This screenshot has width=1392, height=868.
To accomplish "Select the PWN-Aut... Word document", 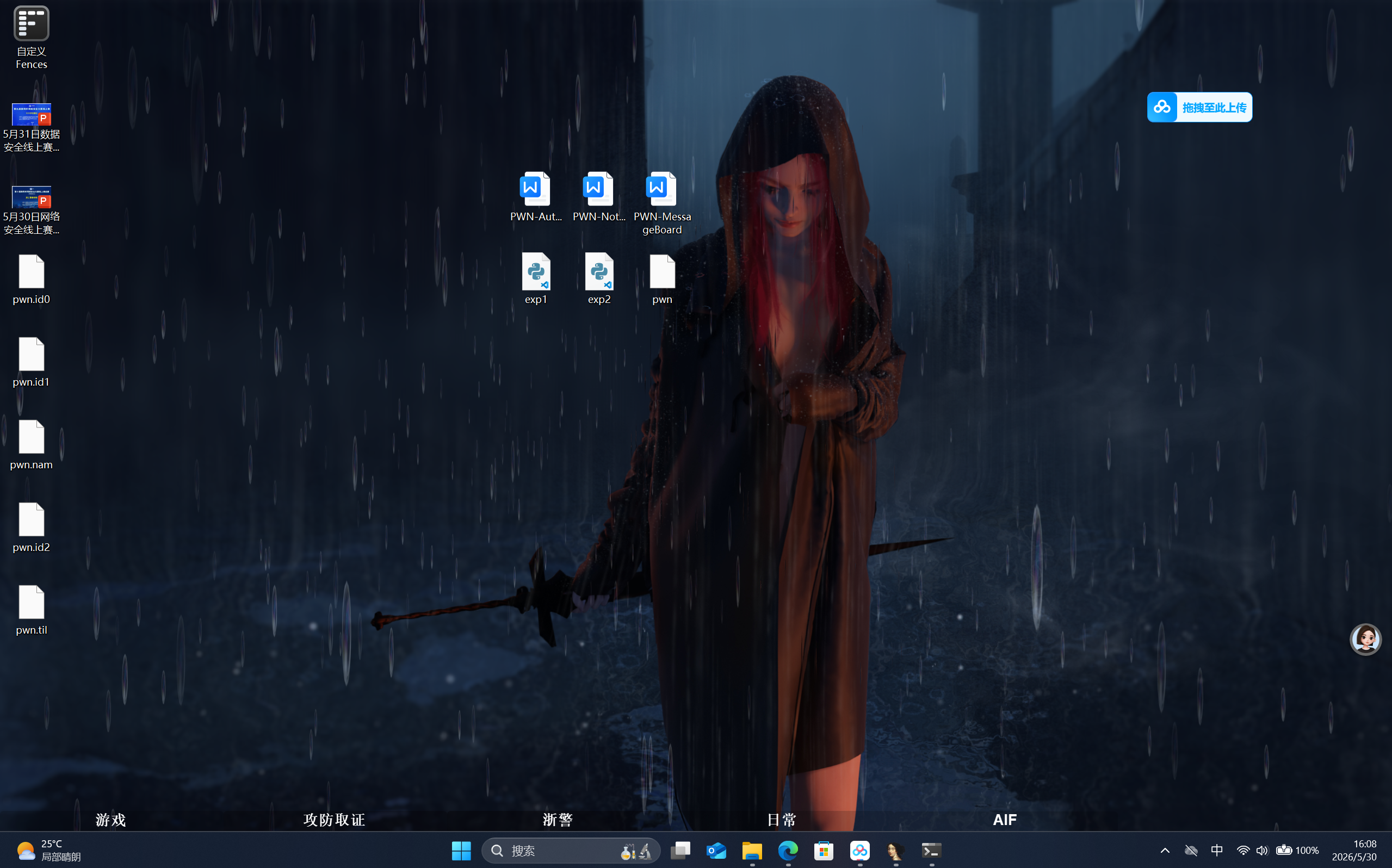I will click(536, 197).
